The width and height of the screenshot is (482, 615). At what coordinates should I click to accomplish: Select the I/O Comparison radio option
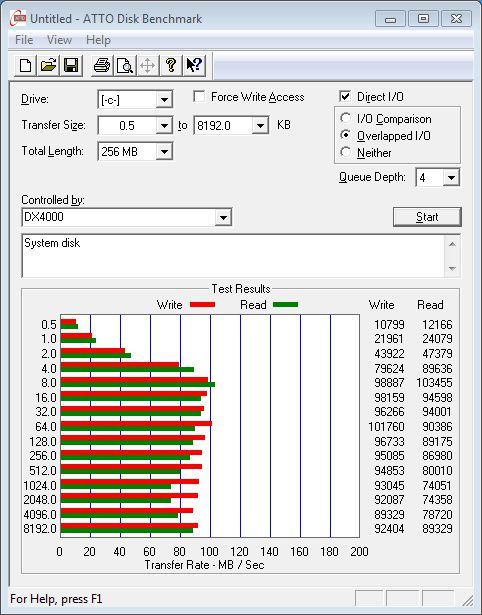pyautogui.click(x=346, y=118)
